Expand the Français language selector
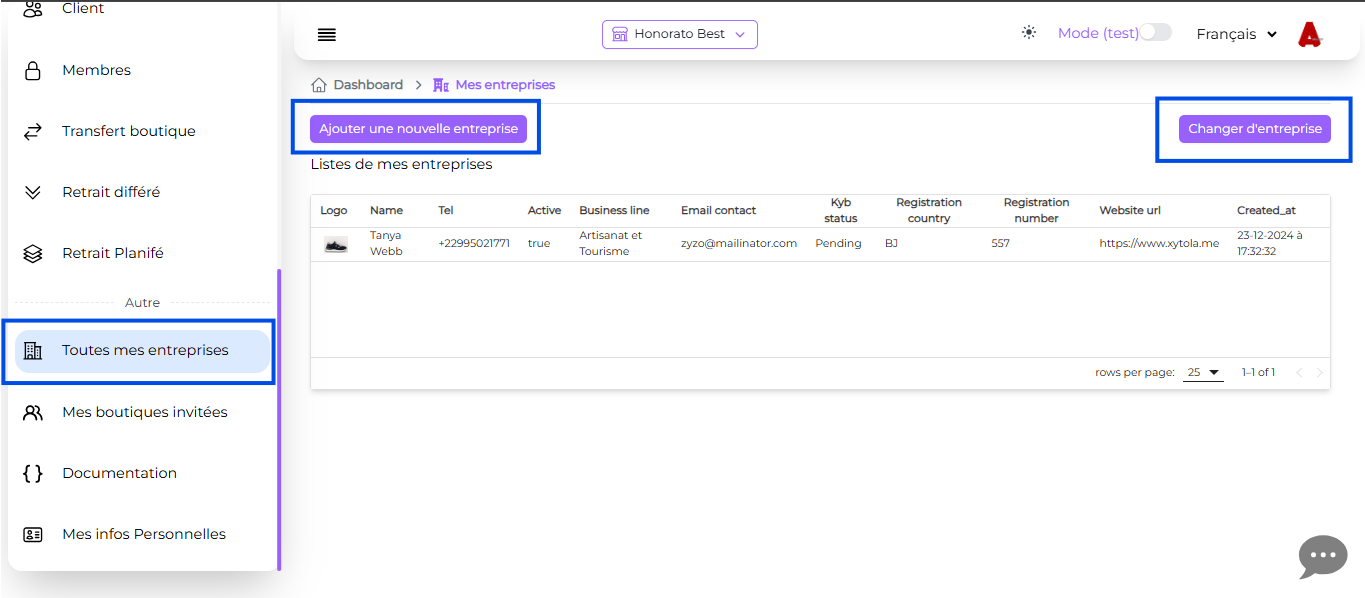This screenshot has height=598, width=1365. (1236, 34)
